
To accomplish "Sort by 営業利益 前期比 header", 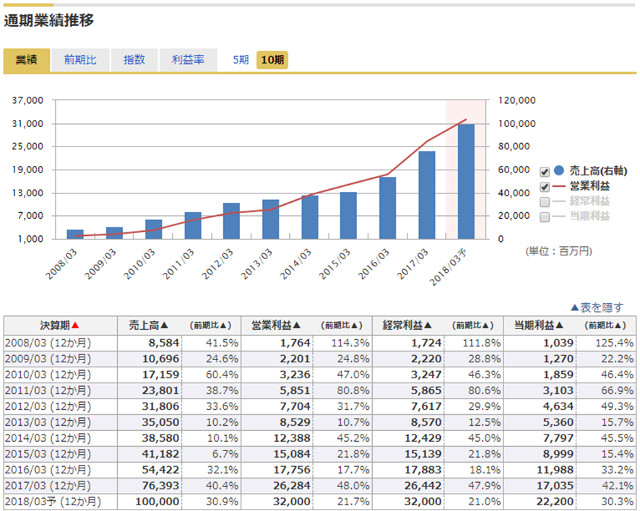I will pos(342,325).
